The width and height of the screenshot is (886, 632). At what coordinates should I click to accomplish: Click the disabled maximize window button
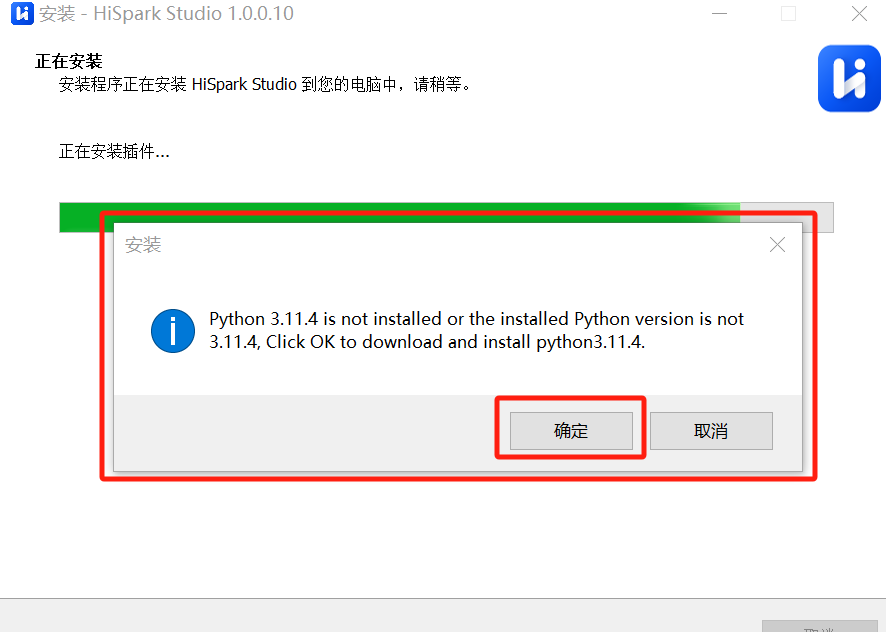coord(788,14)
